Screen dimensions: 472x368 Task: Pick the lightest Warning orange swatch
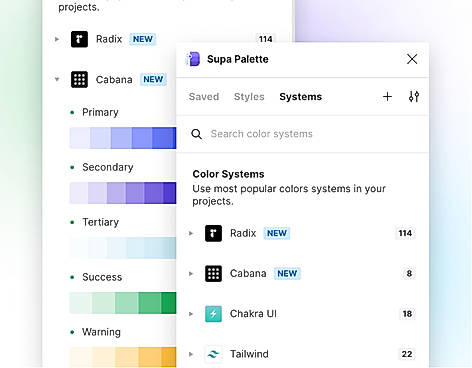click(81, 357)
